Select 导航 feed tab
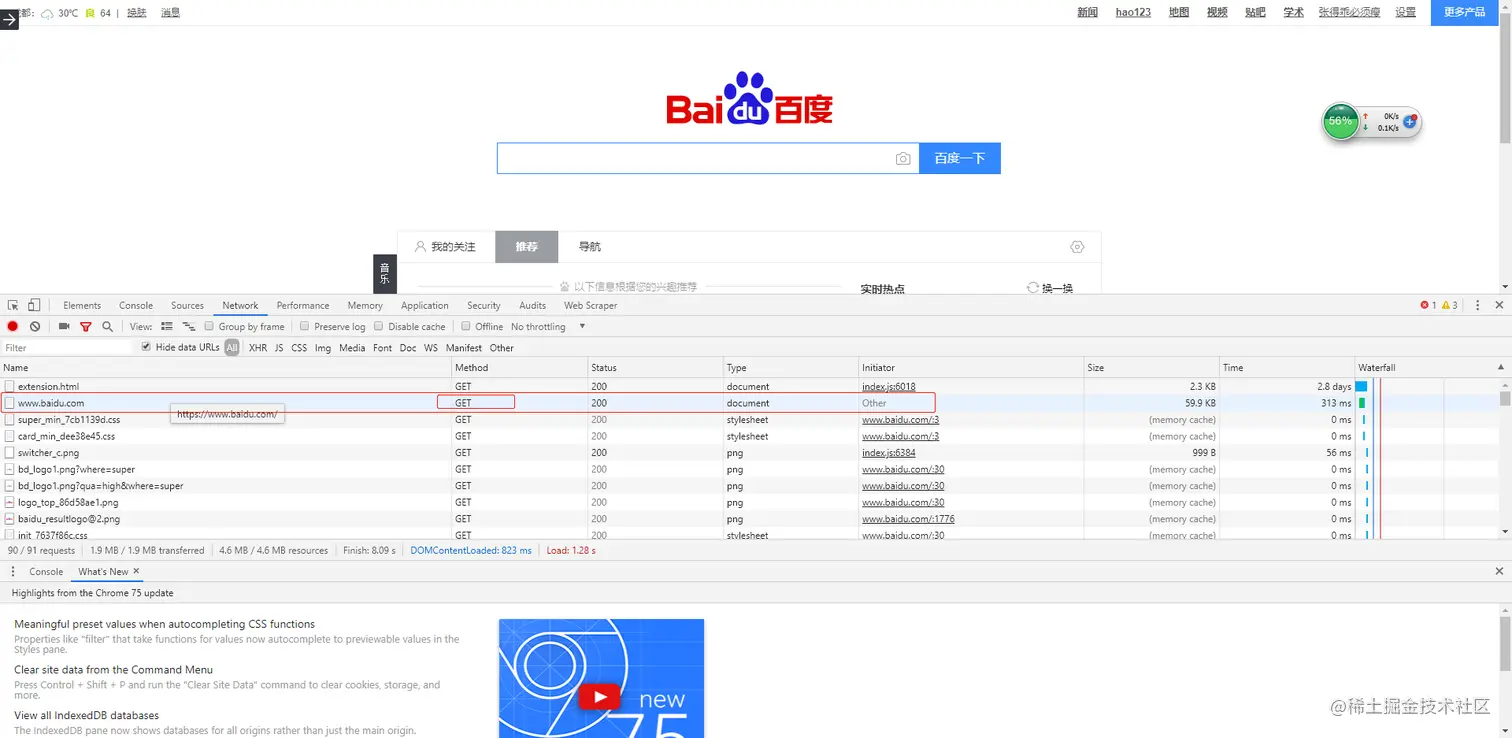This screenshot has height=738, width=1512. pyautogui.click(x=590, y=246)
